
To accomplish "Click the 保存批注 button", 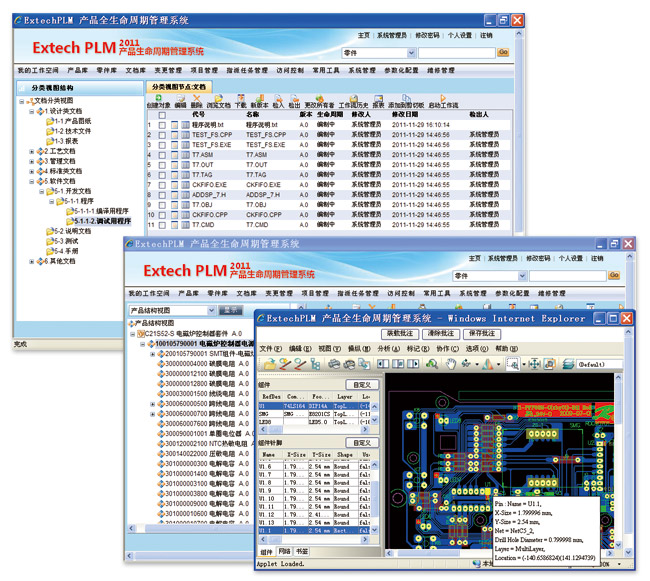I will pyautogui.click(x=482, y=333).
